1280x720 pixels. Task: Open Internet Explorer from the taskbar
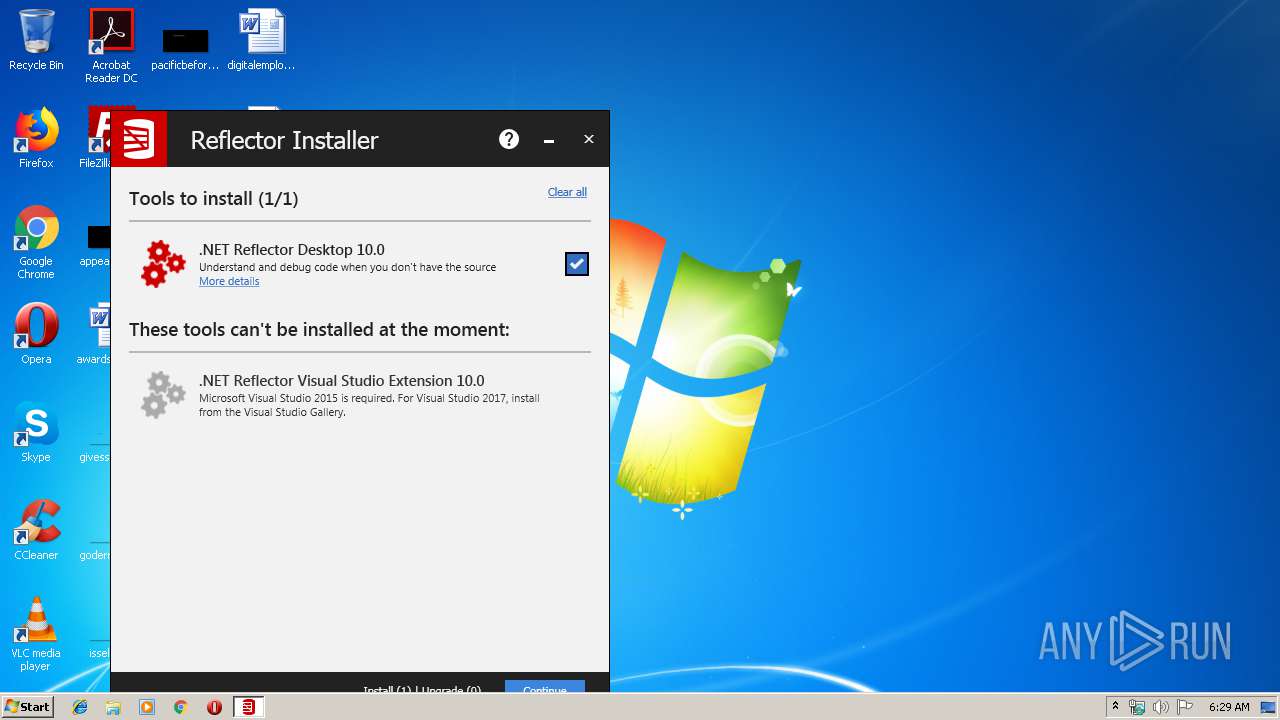(x=80, y=707)
